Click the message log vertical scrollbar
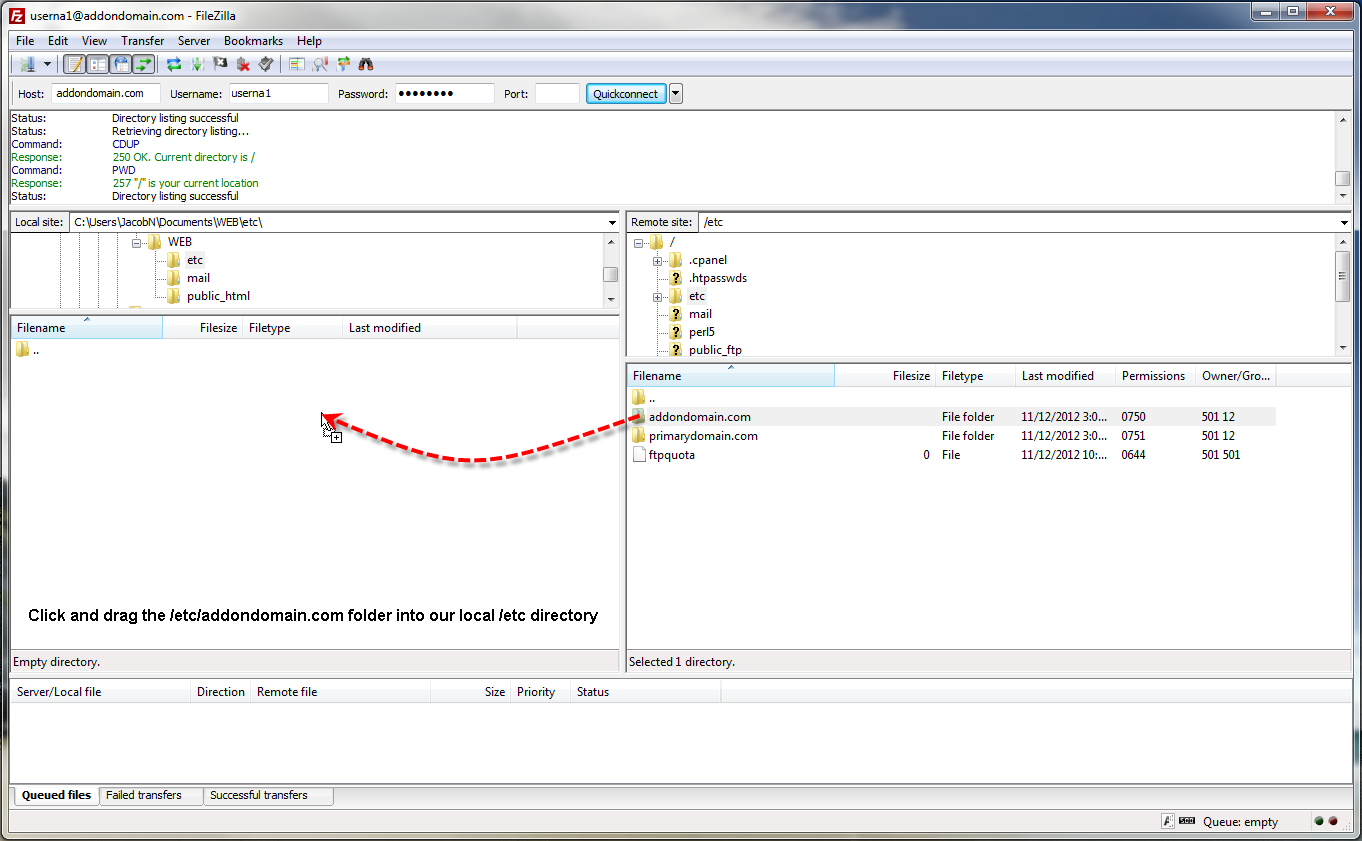The width and height of the screenshot is (1362, 841). point(1342,160)
